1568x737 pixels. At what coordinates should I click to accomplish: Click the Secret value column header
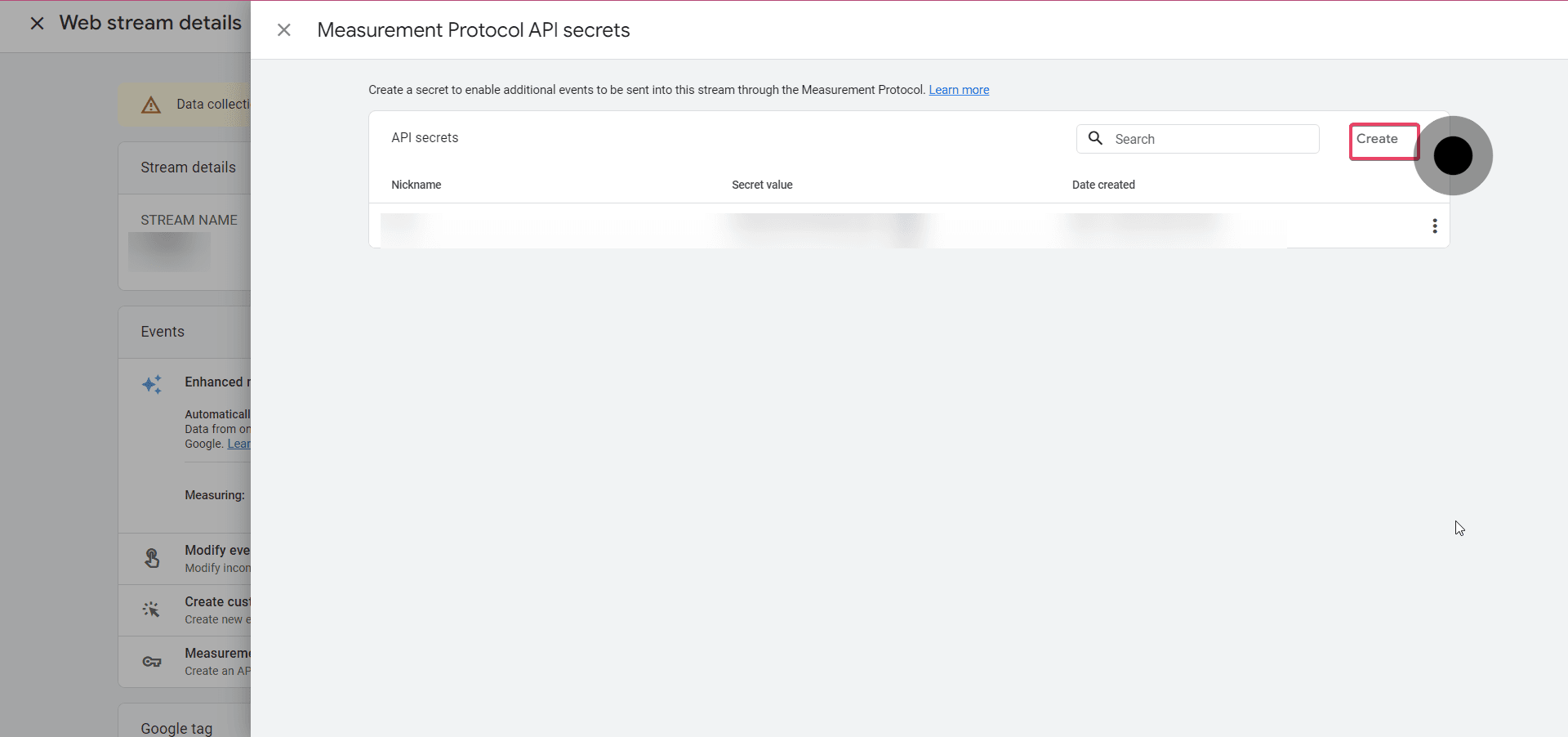(762, 185)
